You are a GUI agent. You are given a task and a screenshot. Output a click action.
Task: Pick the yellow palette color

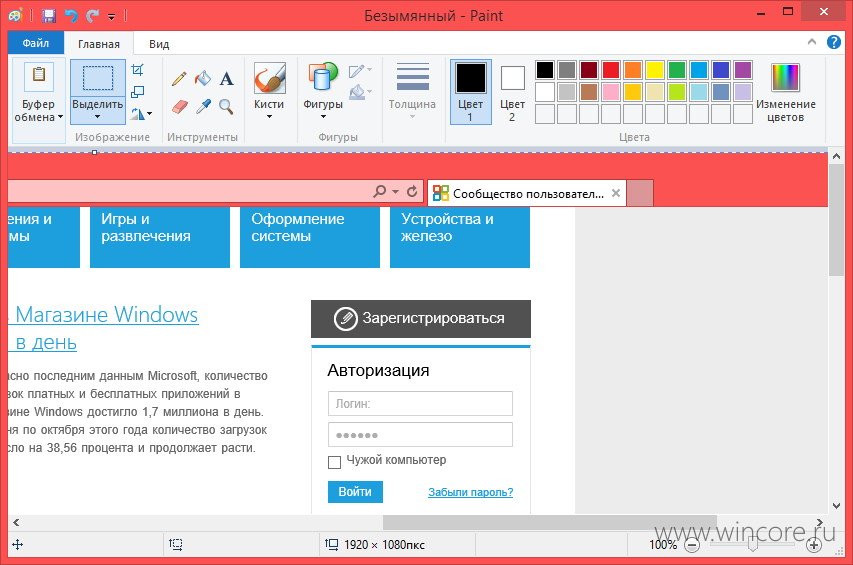pos(655,70)
